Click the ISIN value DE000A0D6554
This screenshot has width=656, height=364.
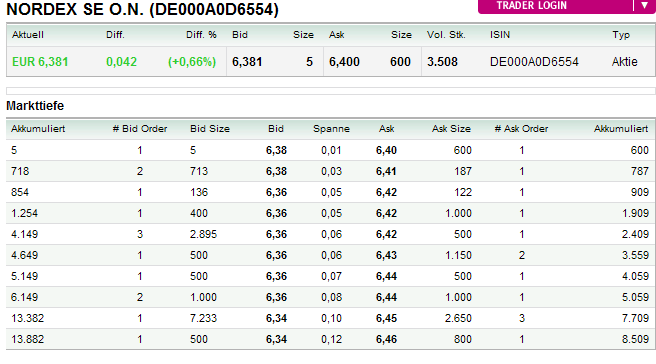click(x=534, y=62)
